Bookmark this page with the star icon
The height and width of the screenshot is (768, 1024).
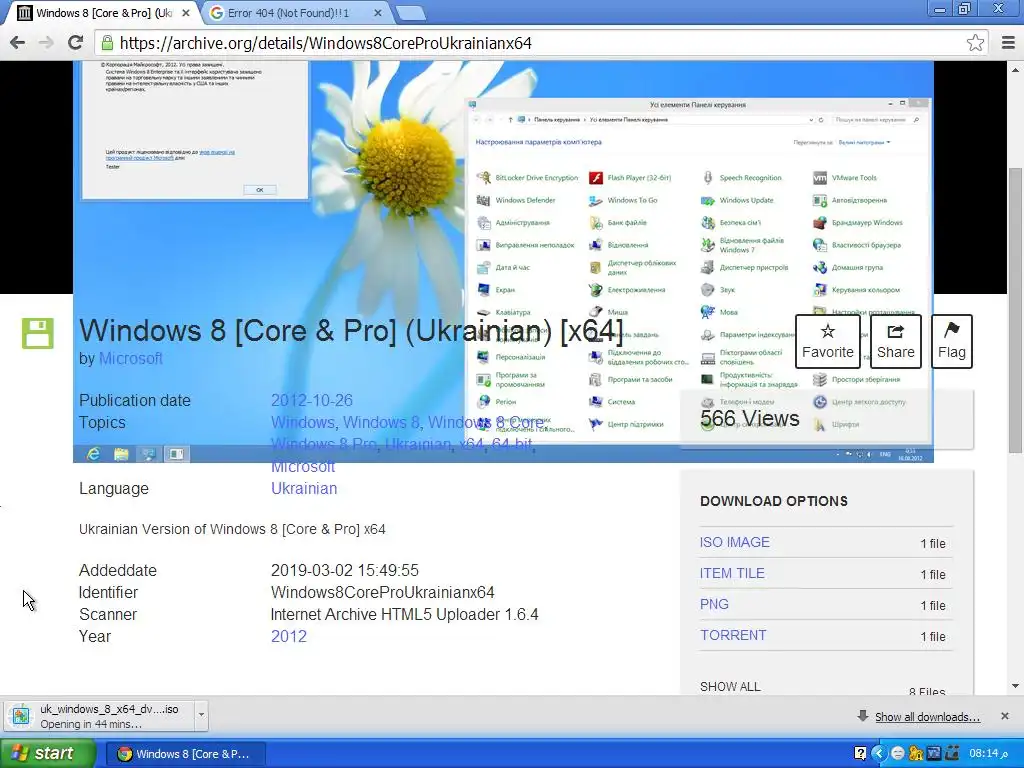pos(975,43)
